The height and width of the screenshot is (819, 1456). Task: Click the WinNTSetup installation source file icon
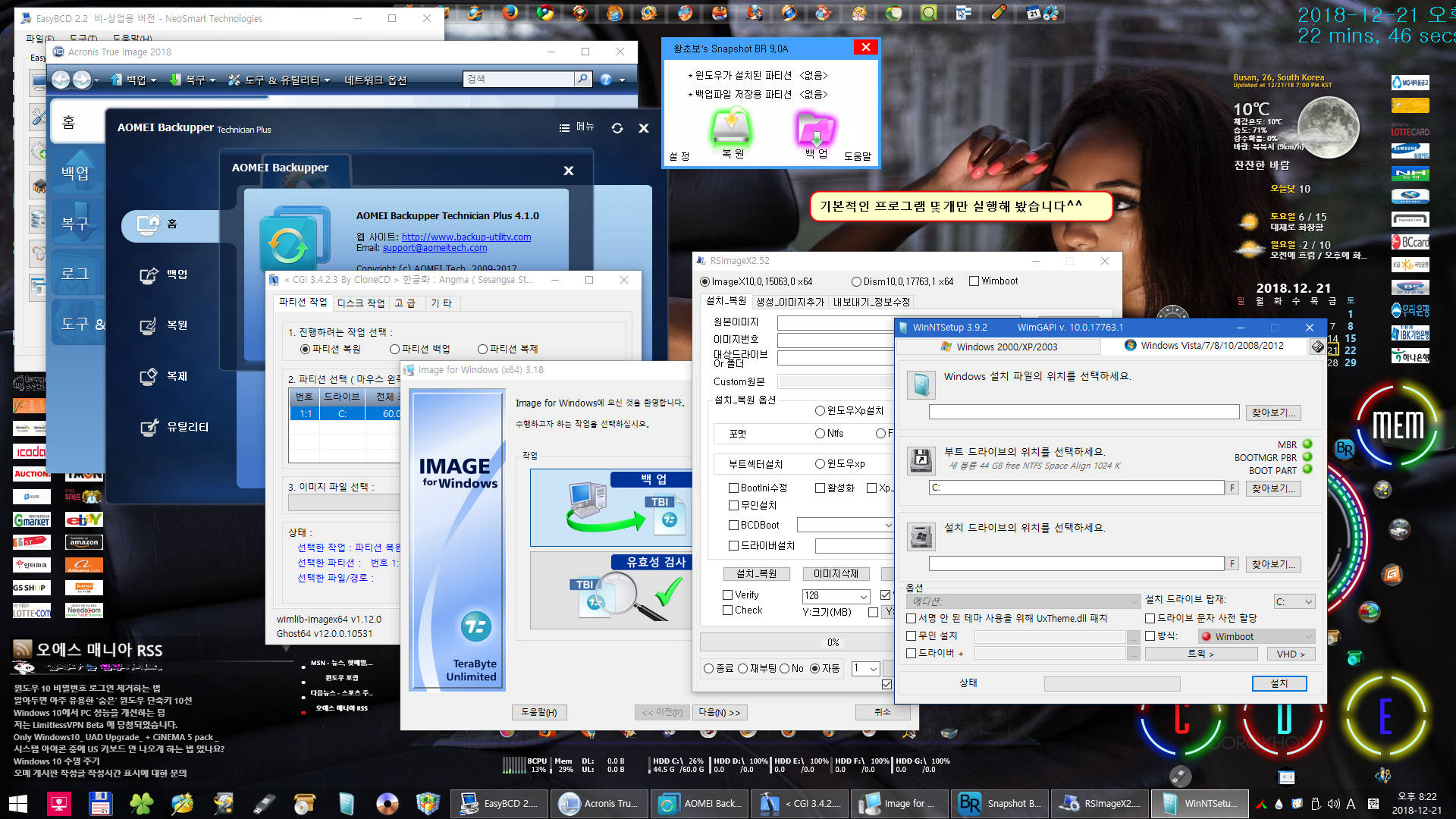(x=921, y=384)
